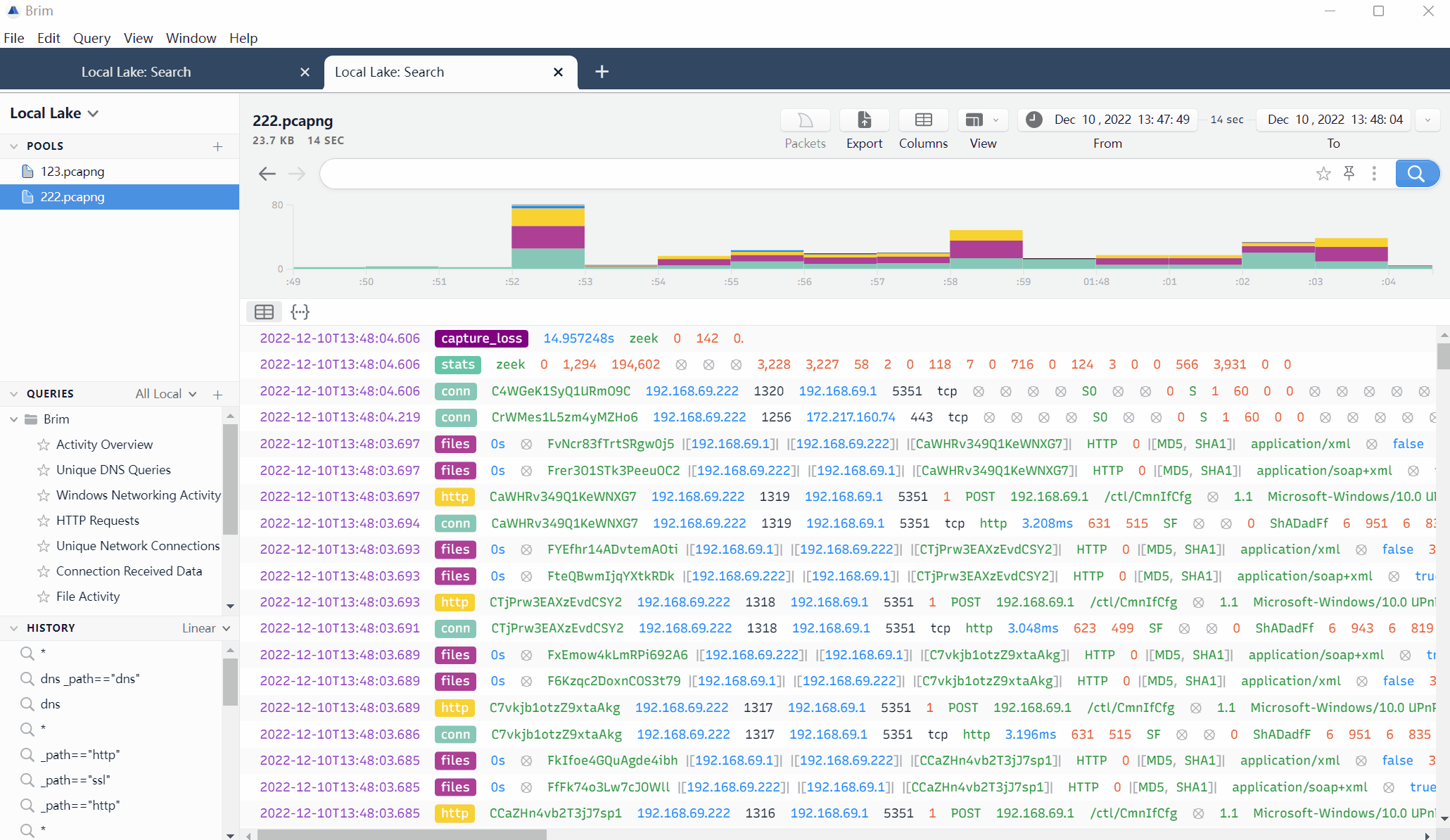Expand the History linear dropdown
This screenshot has height=840, width=1450.
[x=205, y=627]
